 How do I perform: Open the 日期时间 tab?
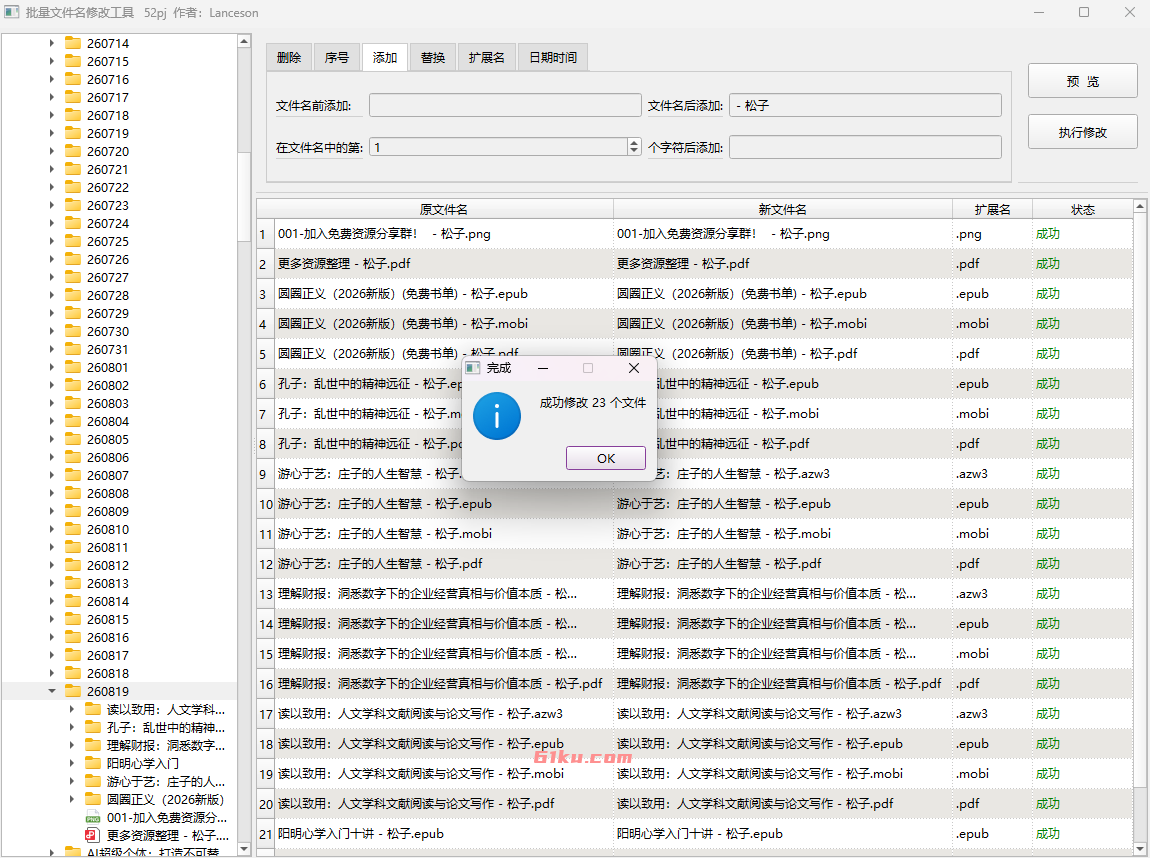point(553,57)
